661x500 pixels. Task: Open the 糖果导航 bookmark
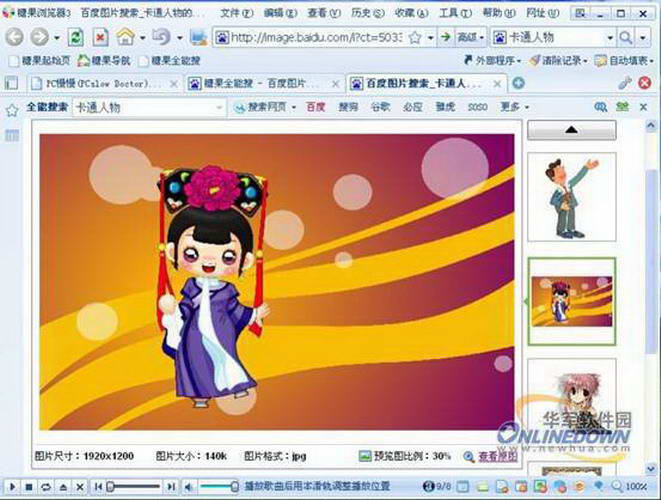coord(104,60)
